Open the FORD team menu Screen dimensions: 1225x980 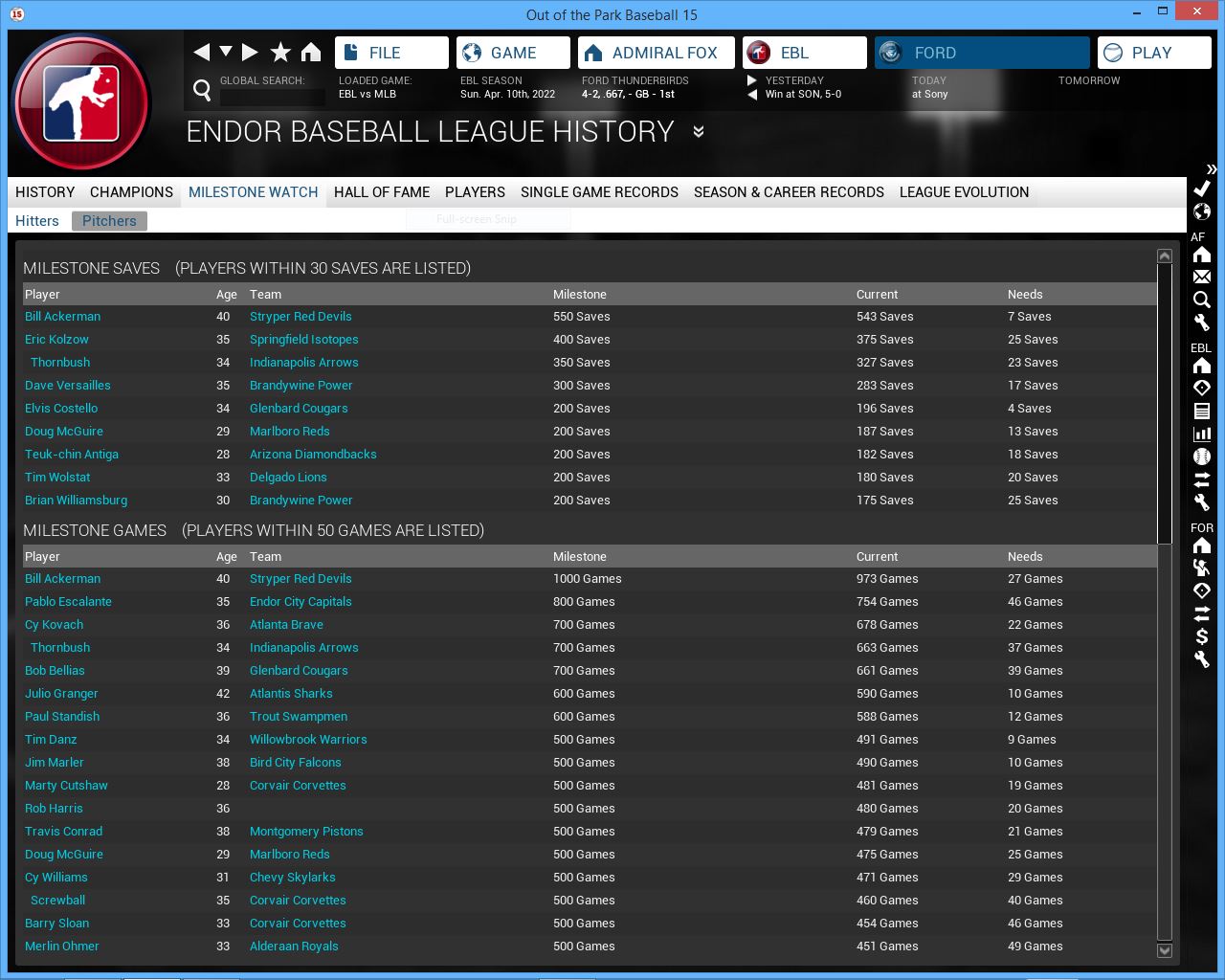pyautogui.click(x=982, y=53)
